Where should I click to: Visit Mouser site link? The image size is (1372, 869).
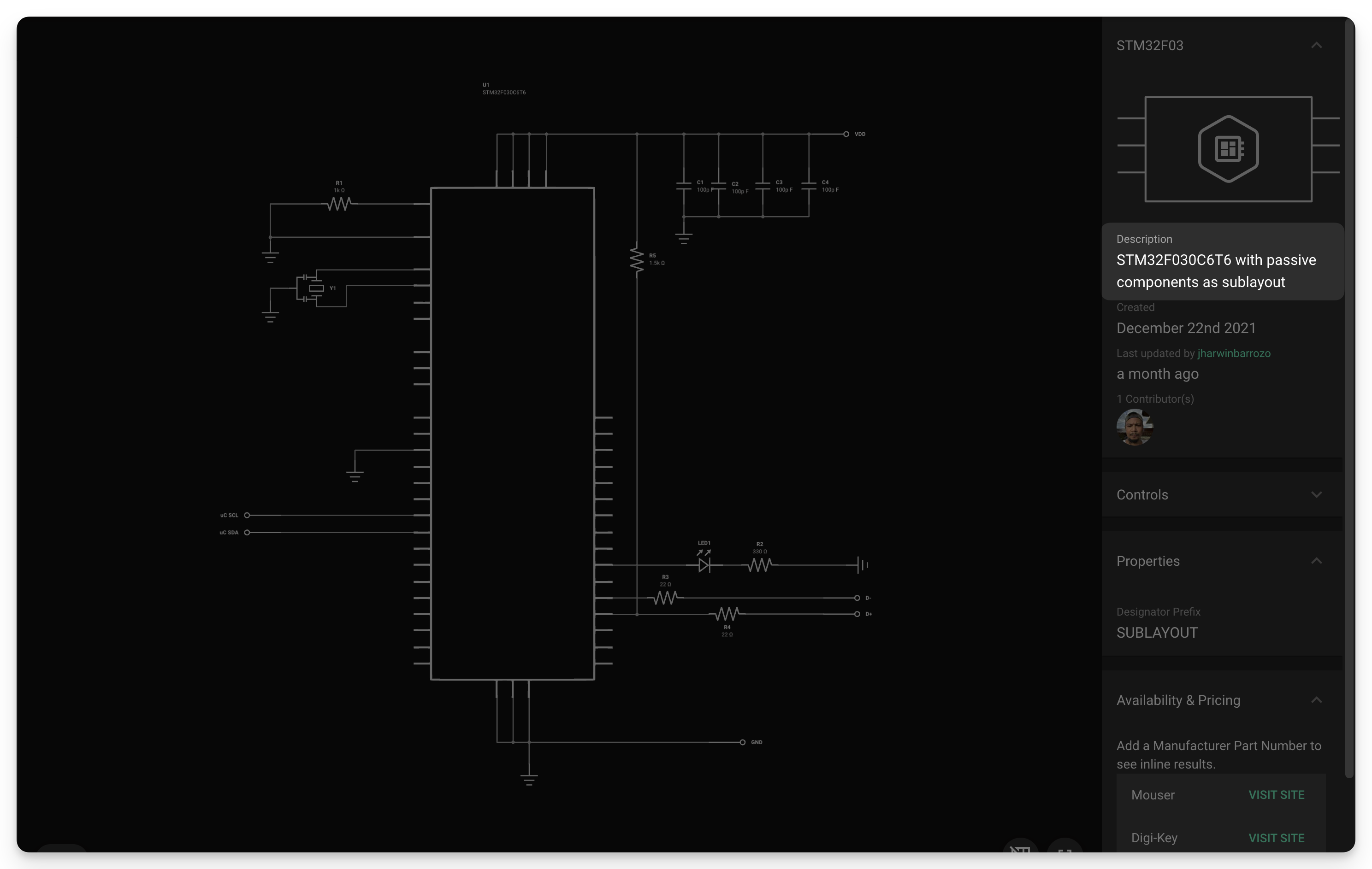[x=1276, y=795]
